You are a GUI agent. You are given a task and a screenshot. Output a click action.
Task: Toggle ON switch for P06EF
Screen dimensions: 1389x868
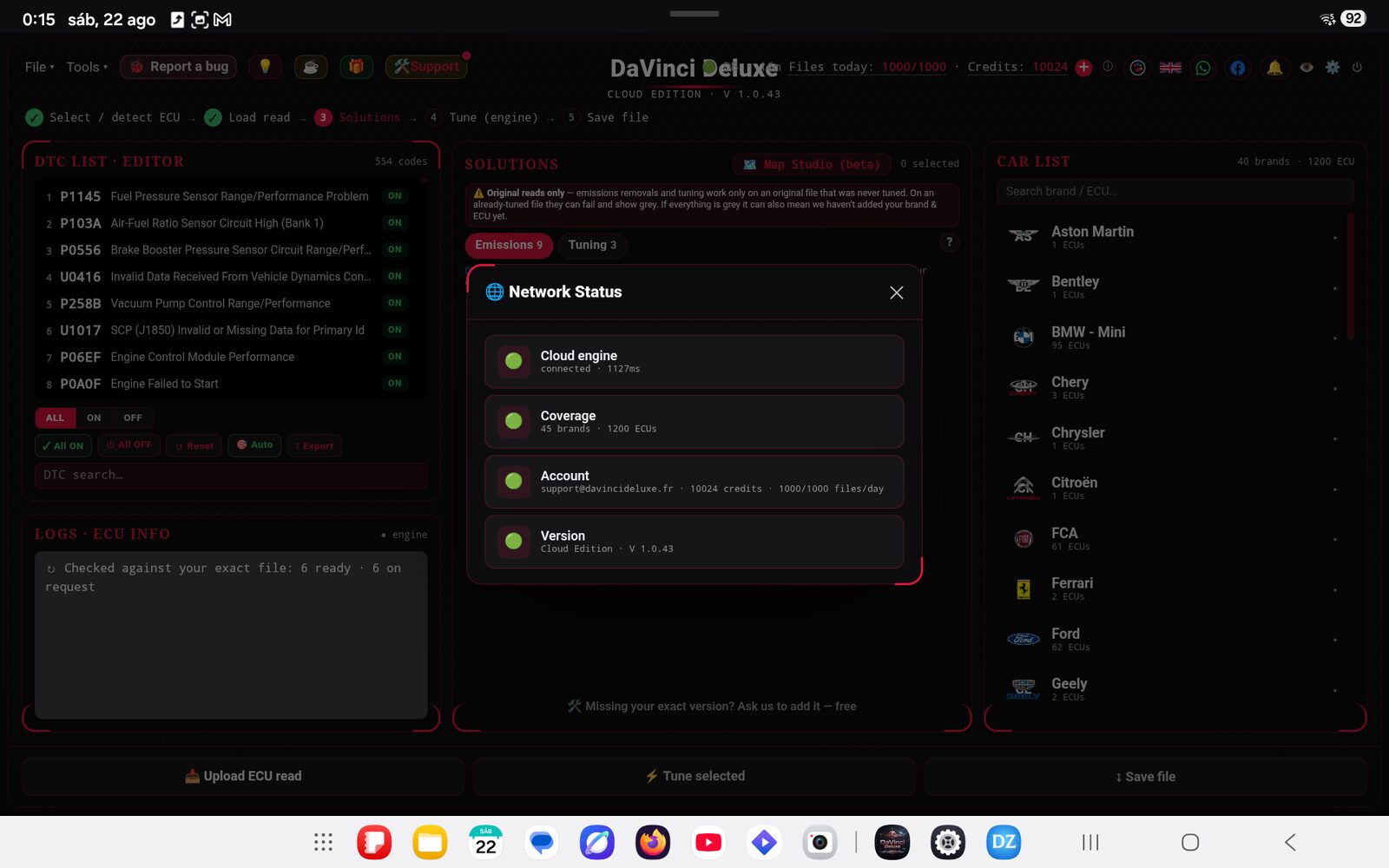tap(395, 357)
